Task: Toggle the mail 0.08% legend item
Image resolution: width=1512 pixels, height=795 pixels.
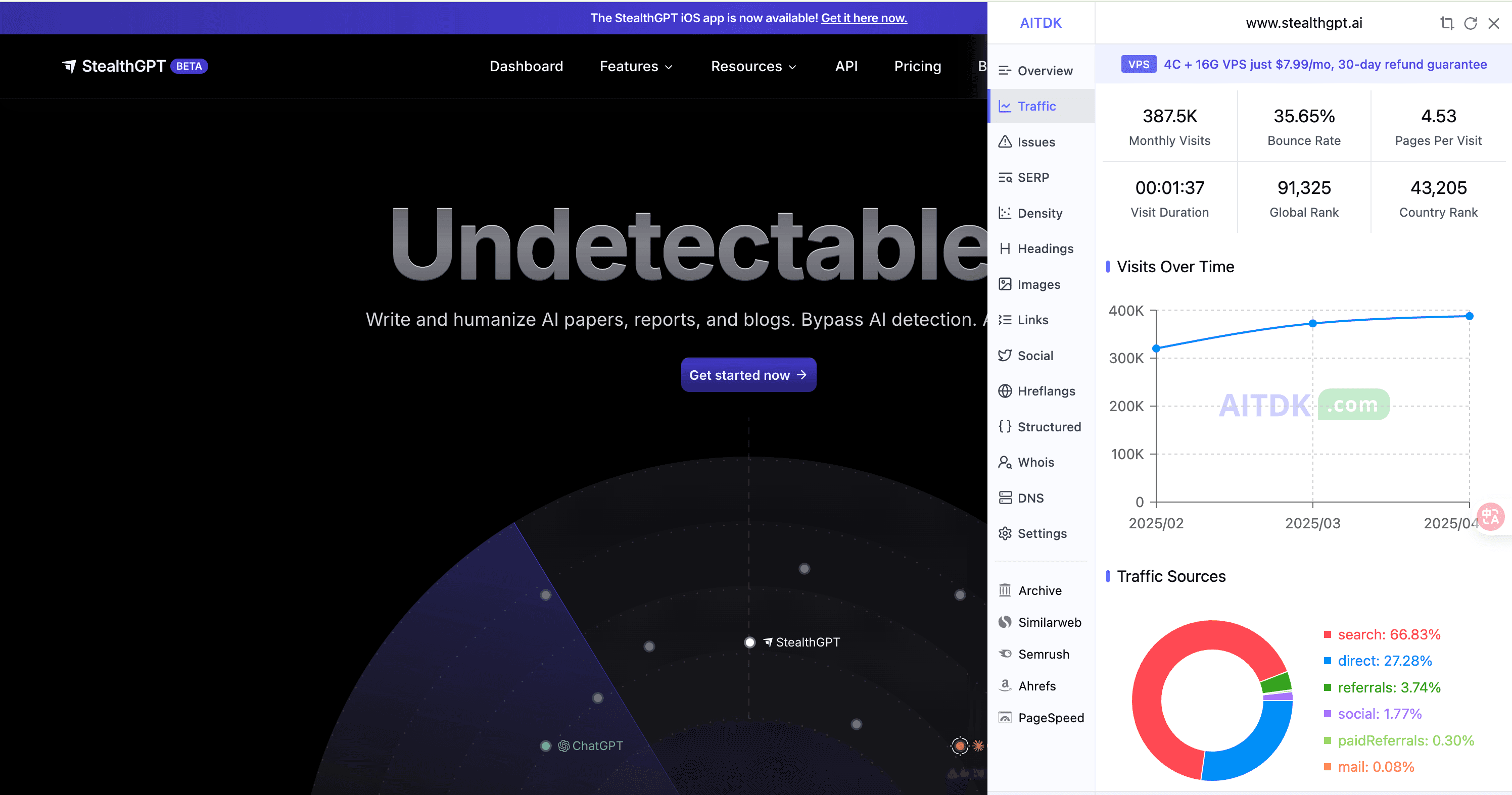Action: (1369, 767)
